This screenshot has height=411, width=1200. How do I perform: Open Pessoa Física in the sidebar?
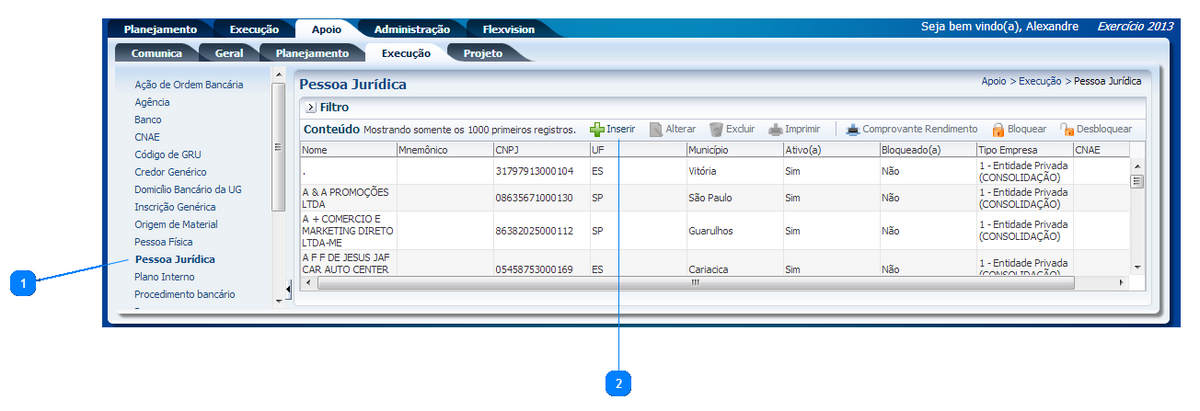[x=163, y=242]
